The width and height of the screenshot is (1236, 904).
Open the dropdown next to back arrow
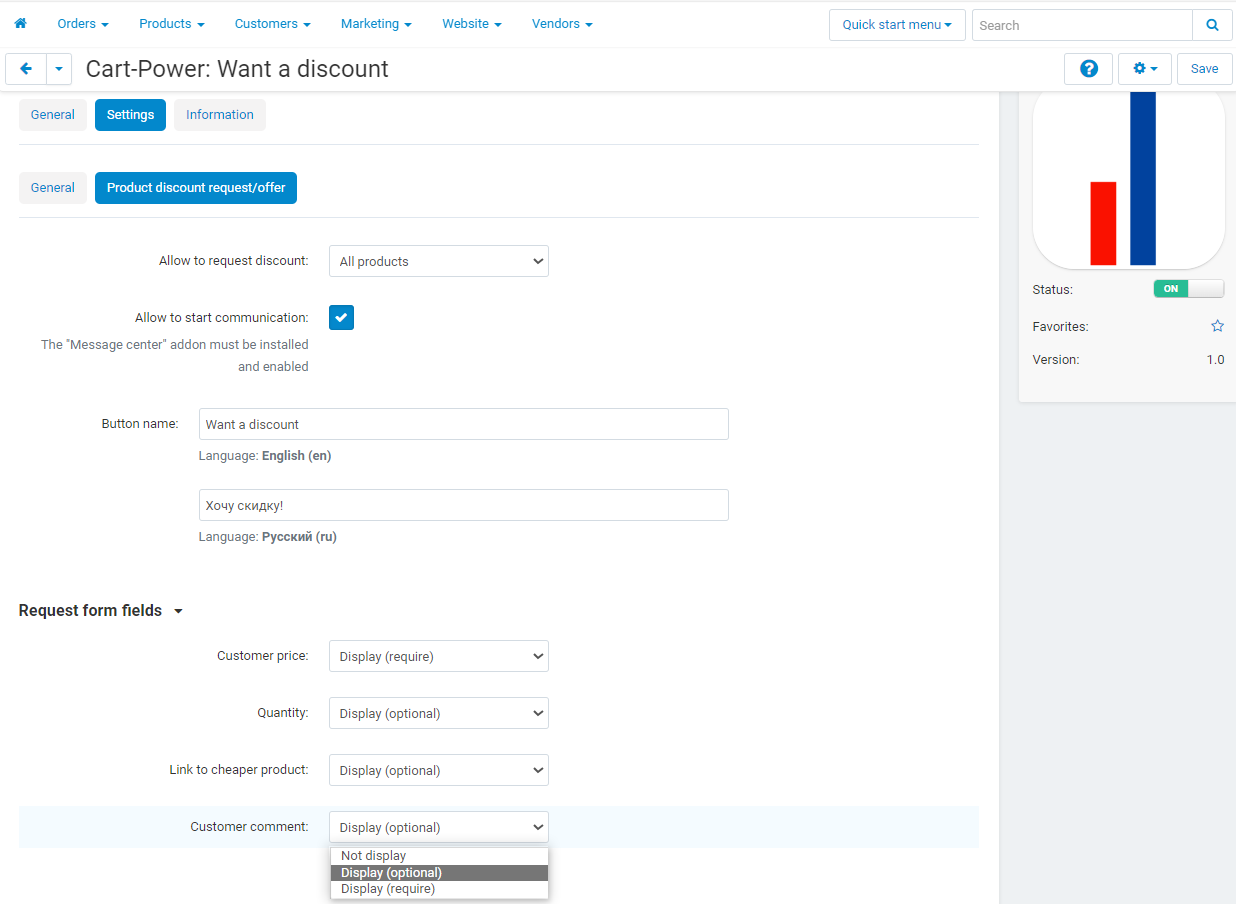pyautogui.click(x=59, y=69)
